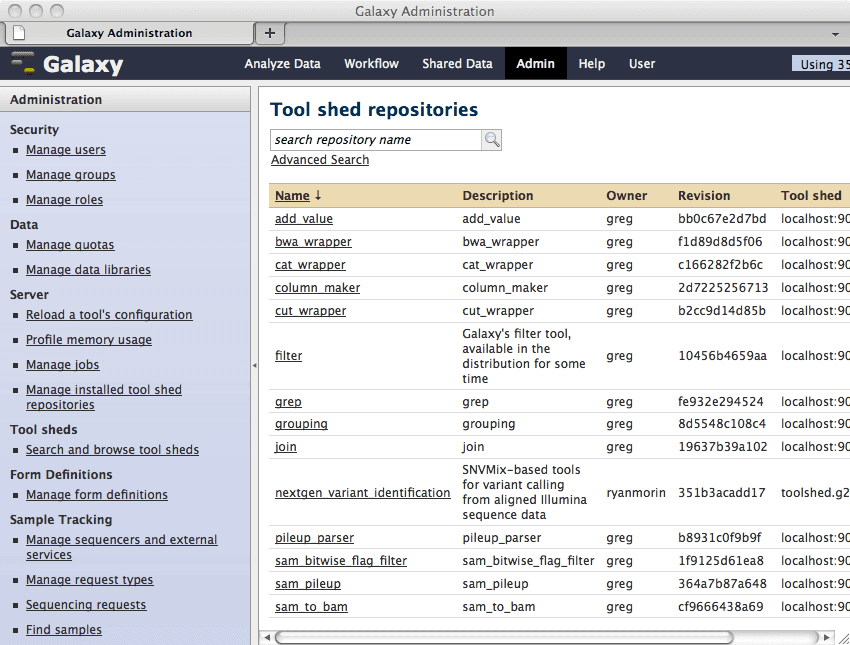
Task: Click the search magnifier icon
Action: pos(491,140)
